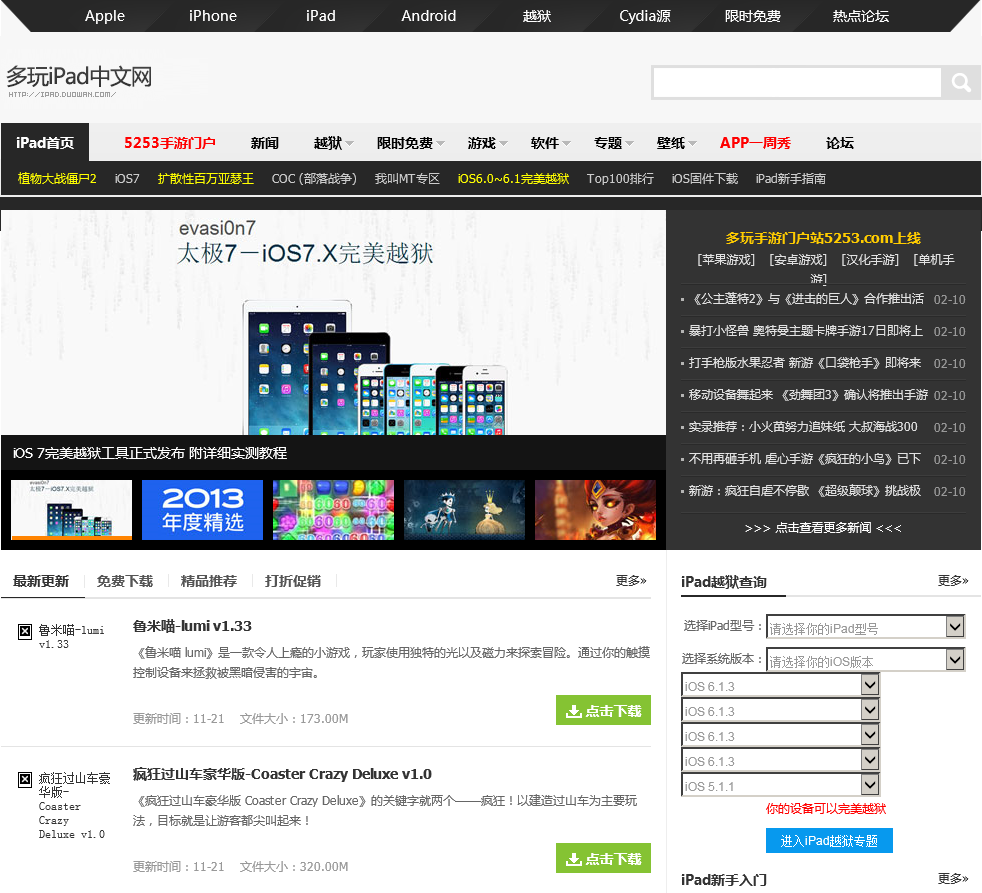Open the iOS 5.1.1 version dropdown
Image resolution: width=982 pixels, height=893 pixels.
click(x=780, y=785)
